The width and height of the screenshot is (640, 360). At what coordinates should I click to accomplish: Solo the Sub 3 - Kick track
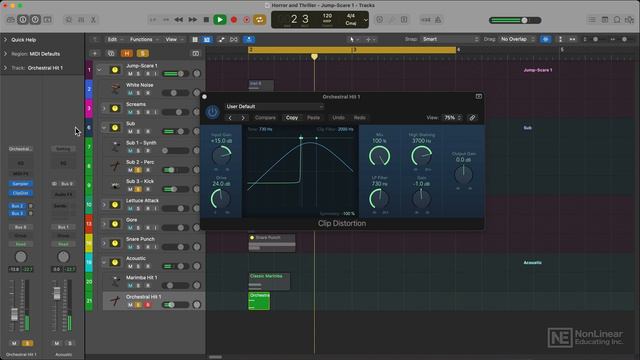point(138,189)
